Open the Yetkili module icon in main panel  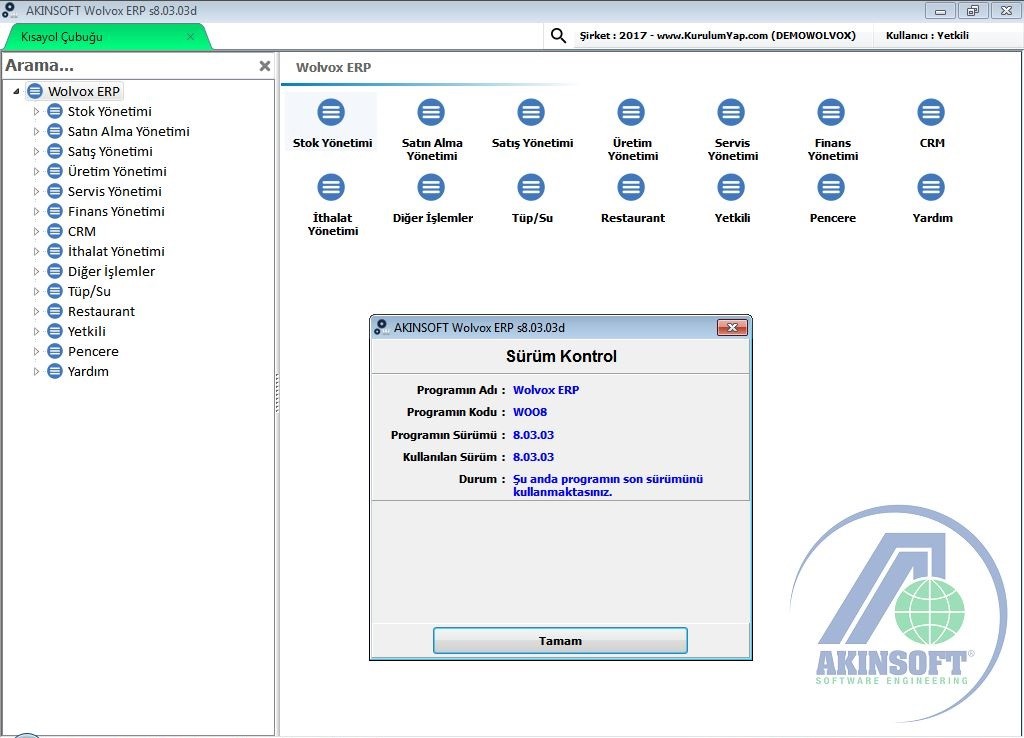click(731, 187)
